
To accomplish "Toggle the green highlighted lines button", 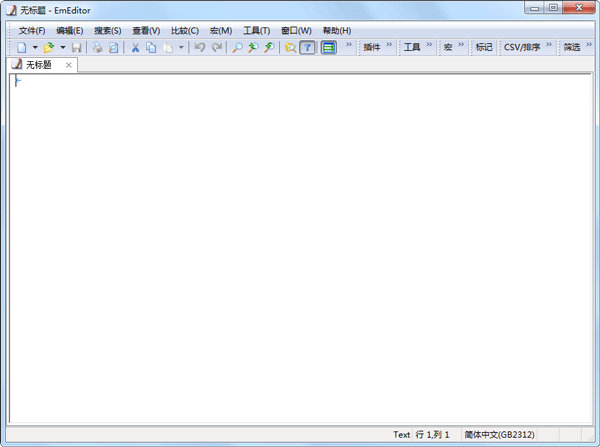I will (x=328, y=47).
